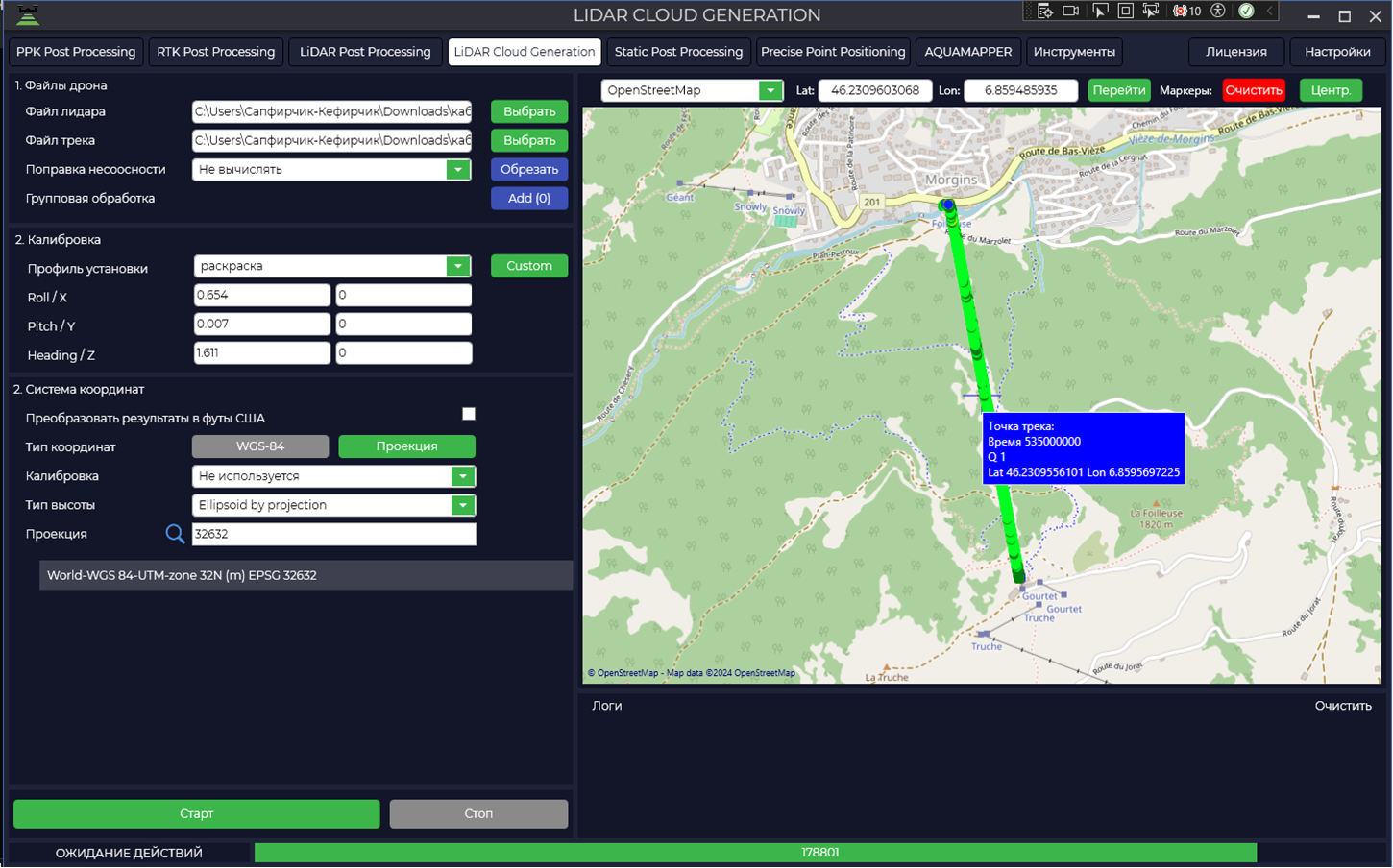Switch coordinate type to Проекция

406,446
